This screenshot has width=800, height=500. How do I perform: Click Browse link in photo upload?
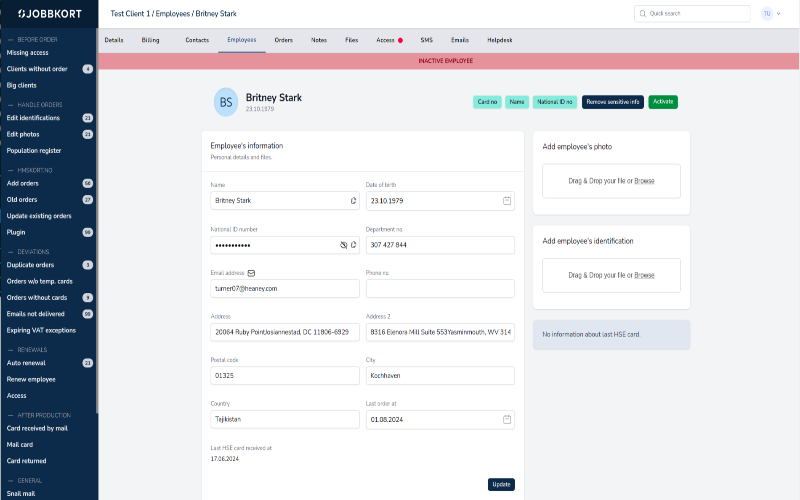[x=644, y=181]
